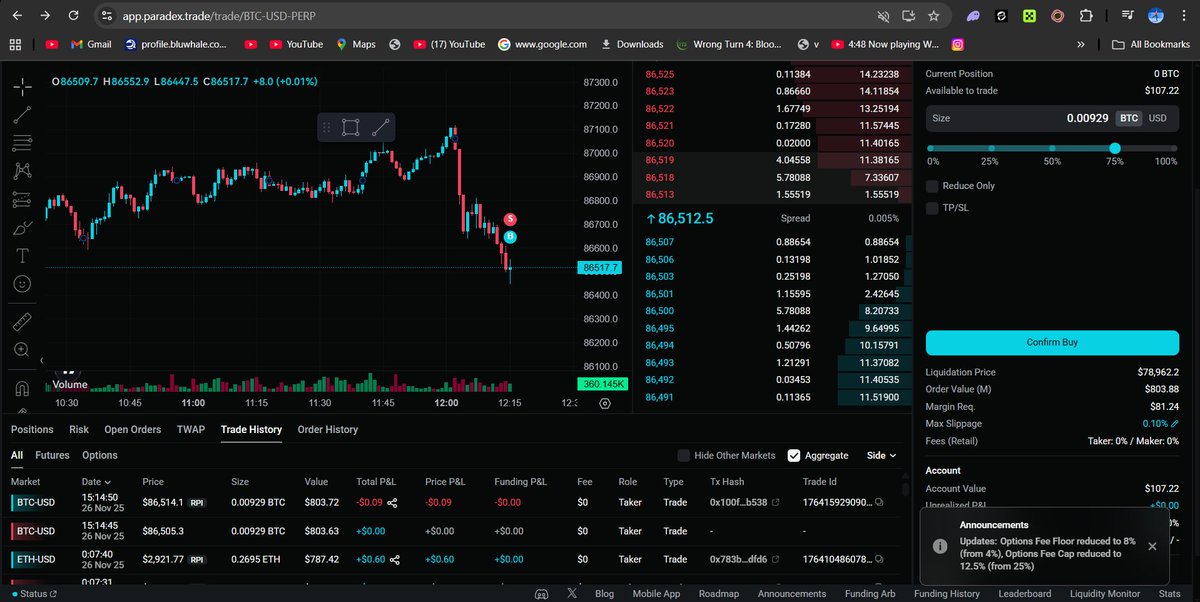Screen dimensions: 1200x602
Task: Close the Announcements notification
Action: coord(1152,546)
